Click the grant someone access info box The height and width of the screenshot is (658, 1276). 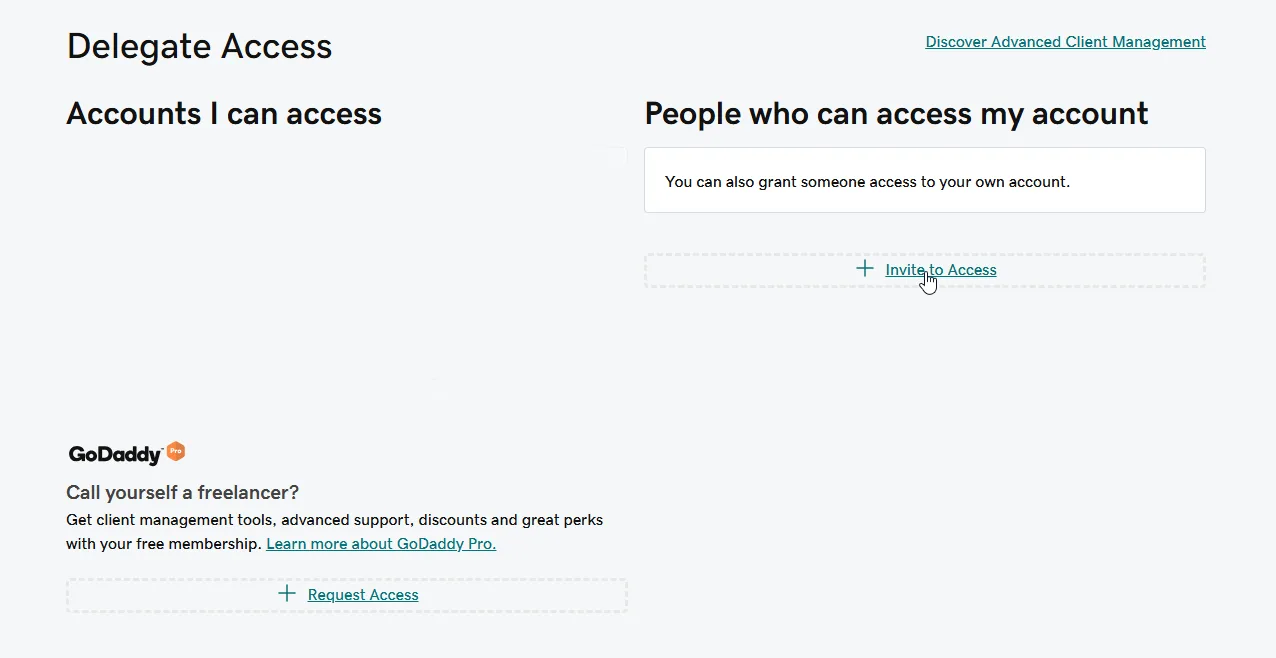pyautogui.click(x=924, y=181)
